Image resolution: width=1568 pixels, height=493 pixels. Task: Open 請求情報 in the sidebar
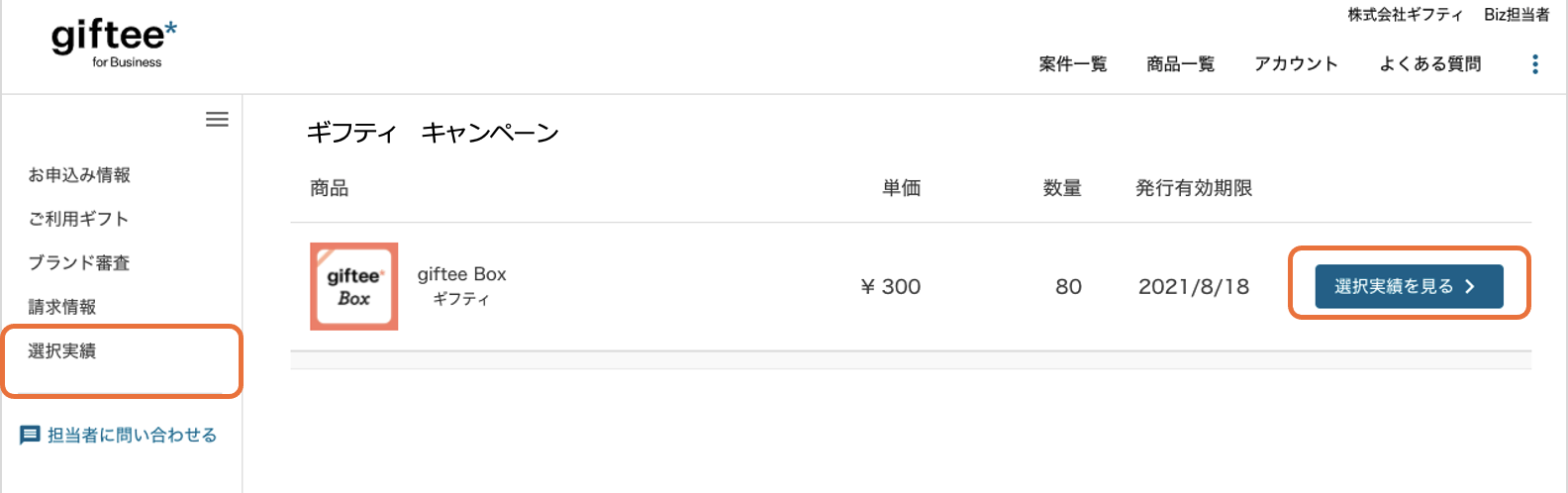(62, 307)
